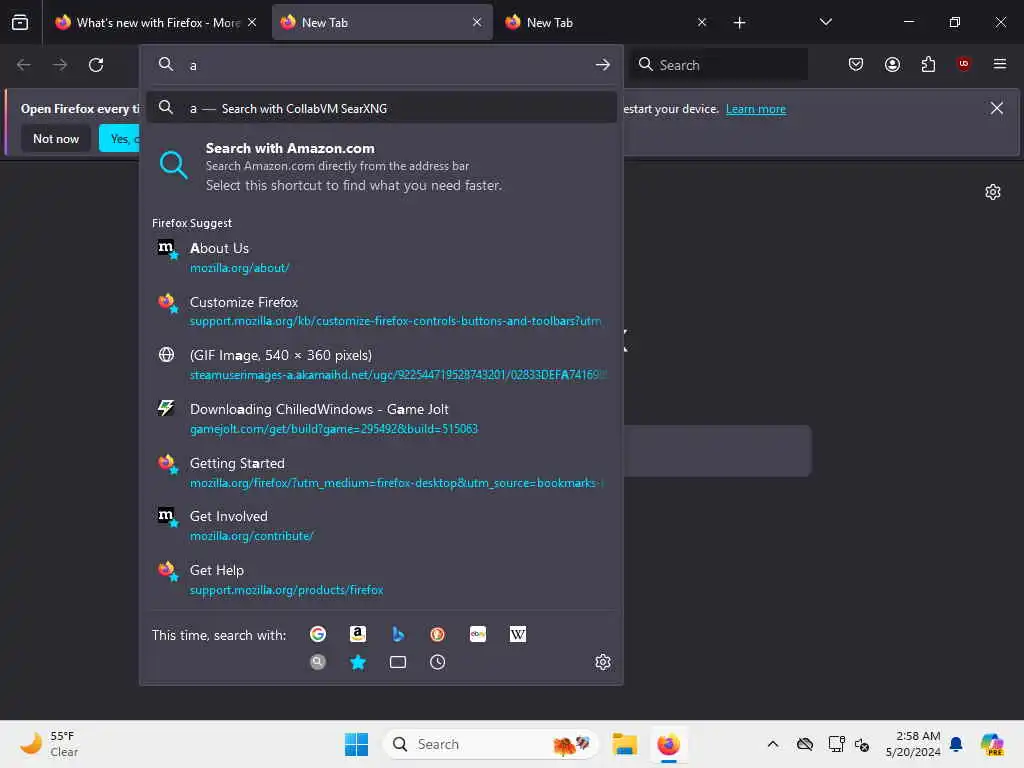The width and height of the screenshot is (1024, 768).
Task: Click Not now button
Action: click(x=56, y=138)
